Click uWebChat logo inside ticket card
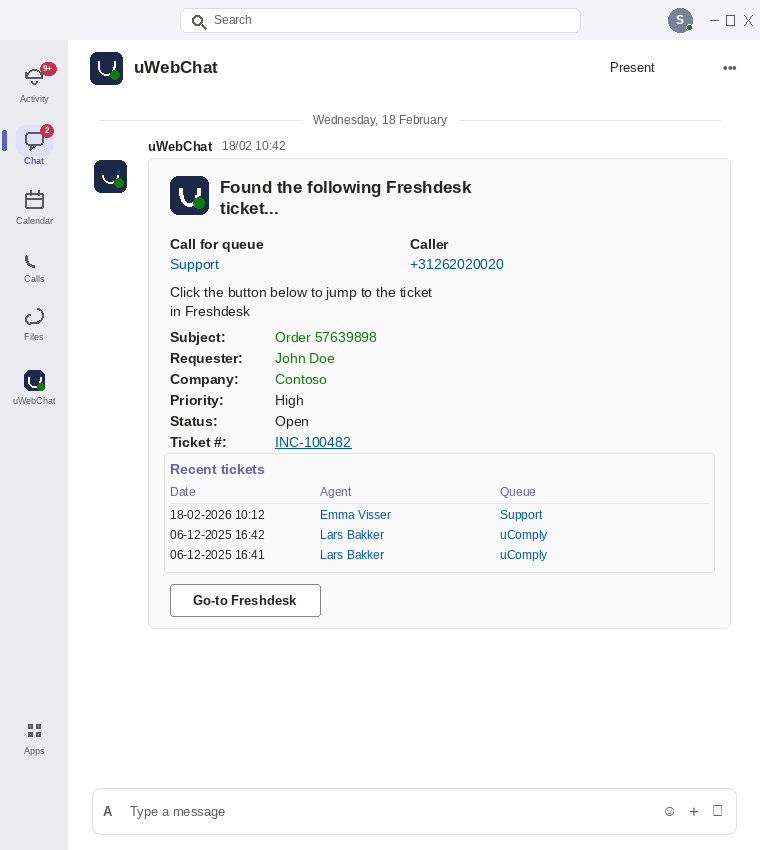 pyautogui.click(x=189, y=196)
